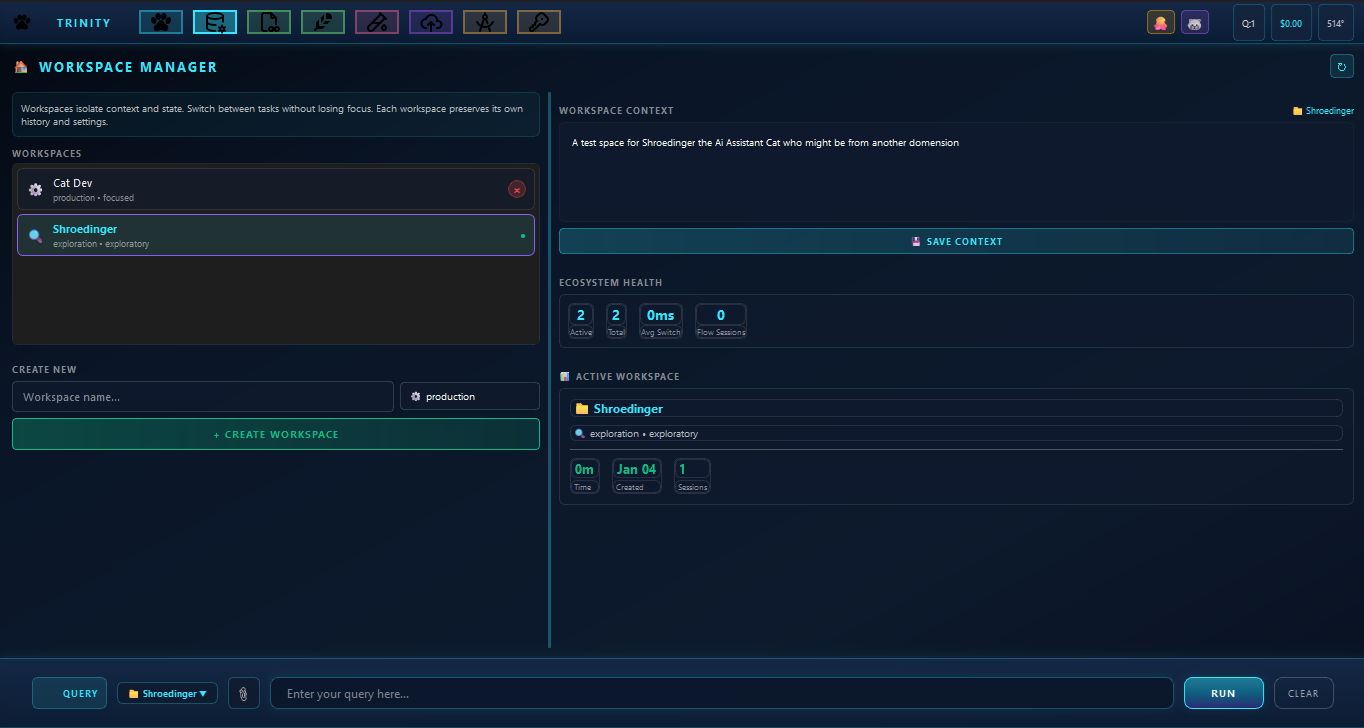Image resolution: width=1364 pixels, height=728 pixels.
Task: Open the test tube experiments tool
Action: pos(376,21)
